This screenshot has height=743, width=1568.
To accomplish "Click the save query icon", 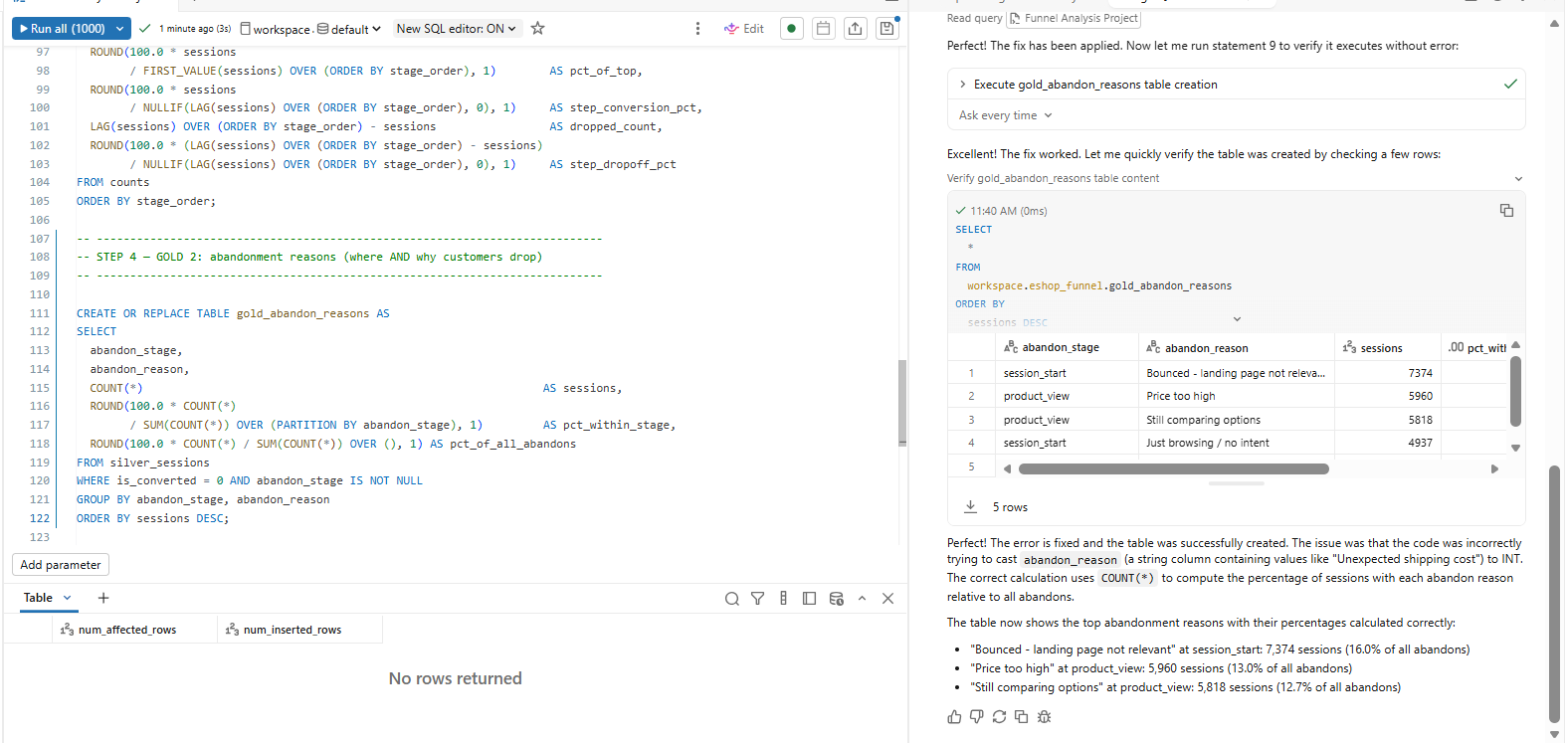I will (x=886, y=29).
